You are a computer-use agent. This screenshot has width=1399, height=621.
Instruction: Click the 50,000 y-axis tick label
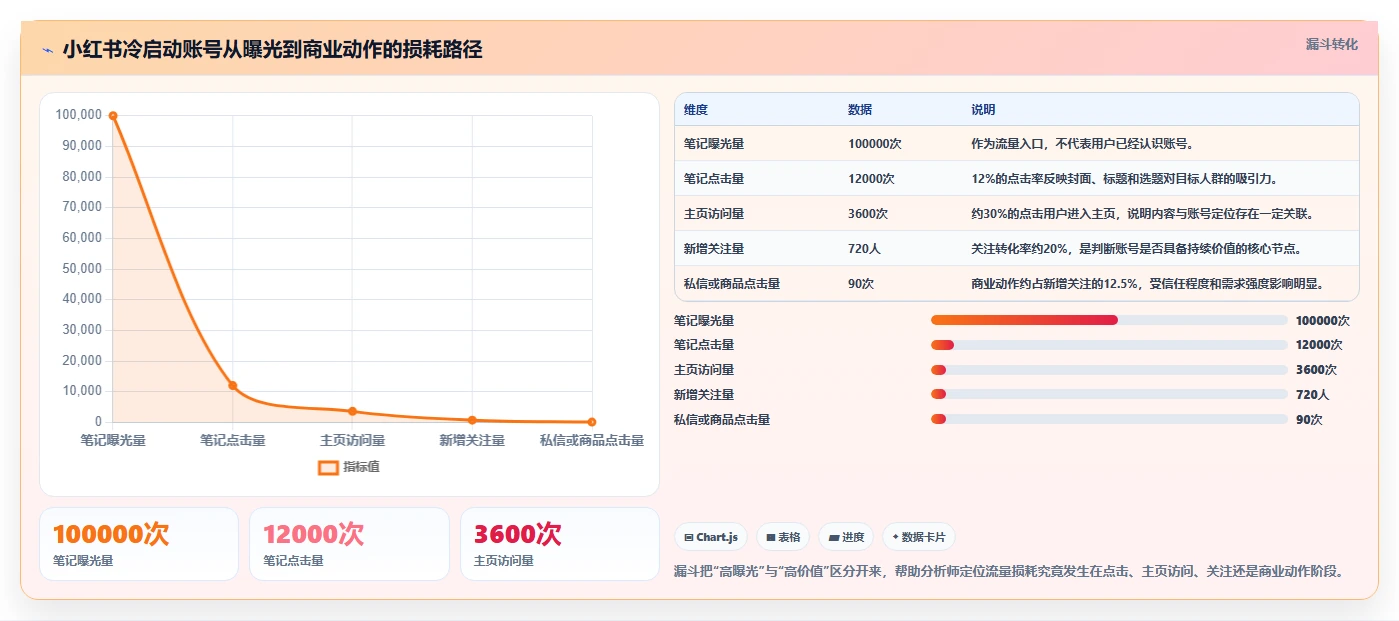click(82, 268)
